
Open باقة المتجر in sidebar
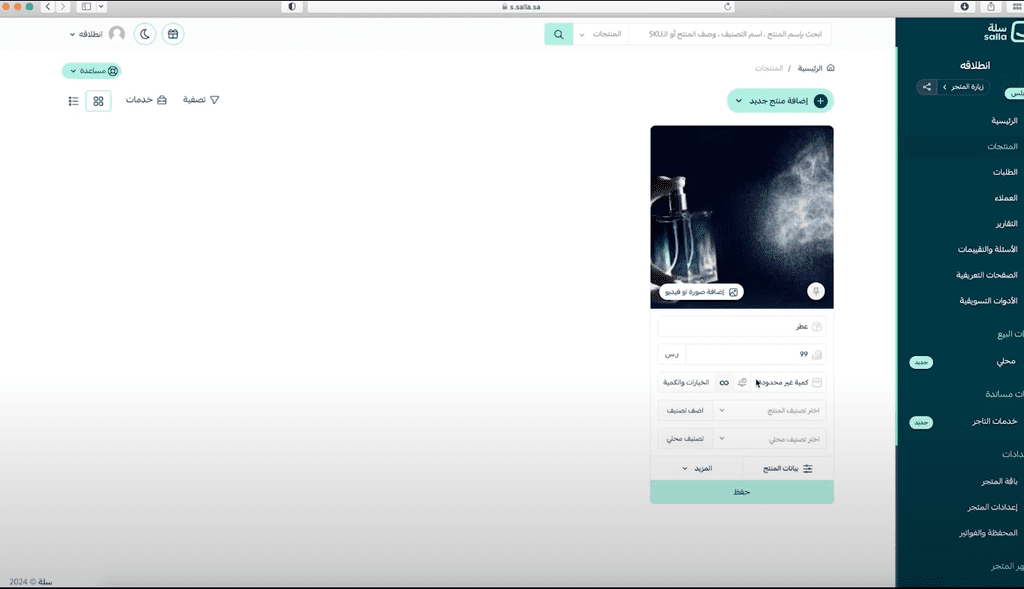click(999, 482)
